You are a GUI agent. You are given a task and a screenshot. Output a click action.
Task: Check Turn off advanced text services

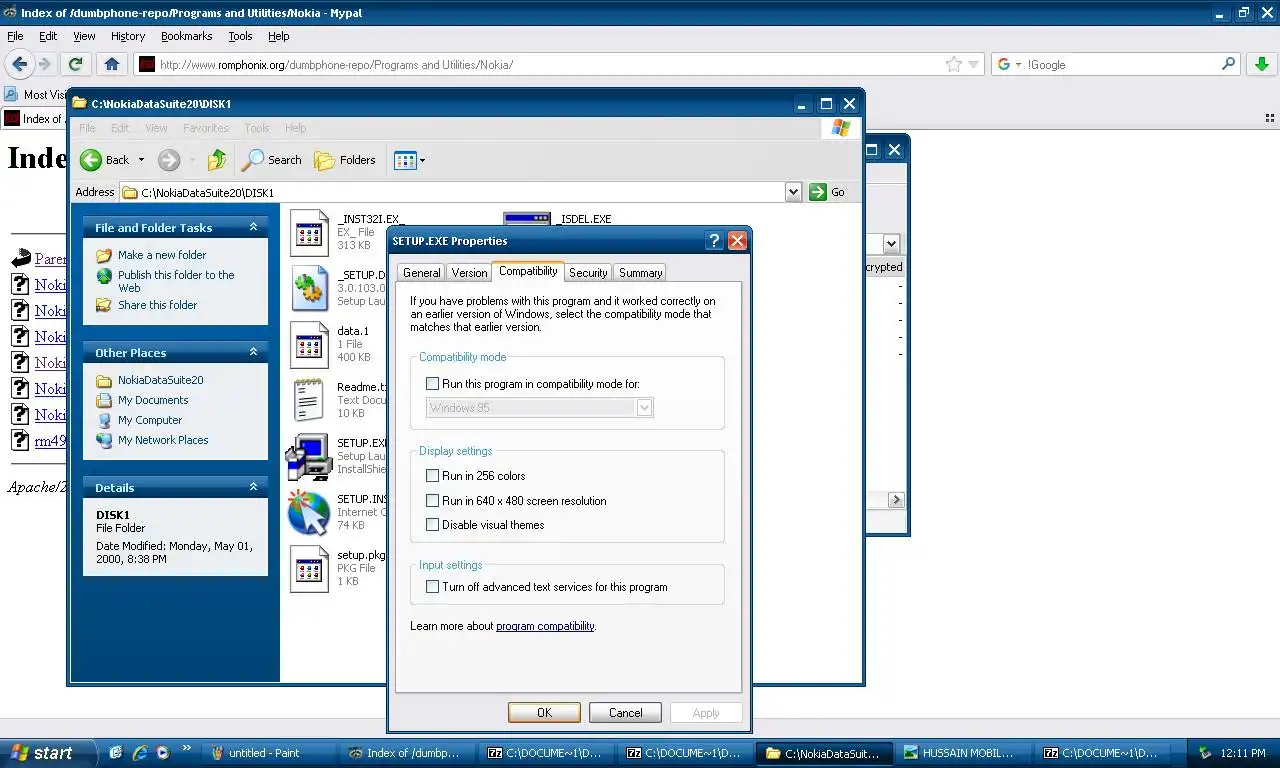coord(433,587)
